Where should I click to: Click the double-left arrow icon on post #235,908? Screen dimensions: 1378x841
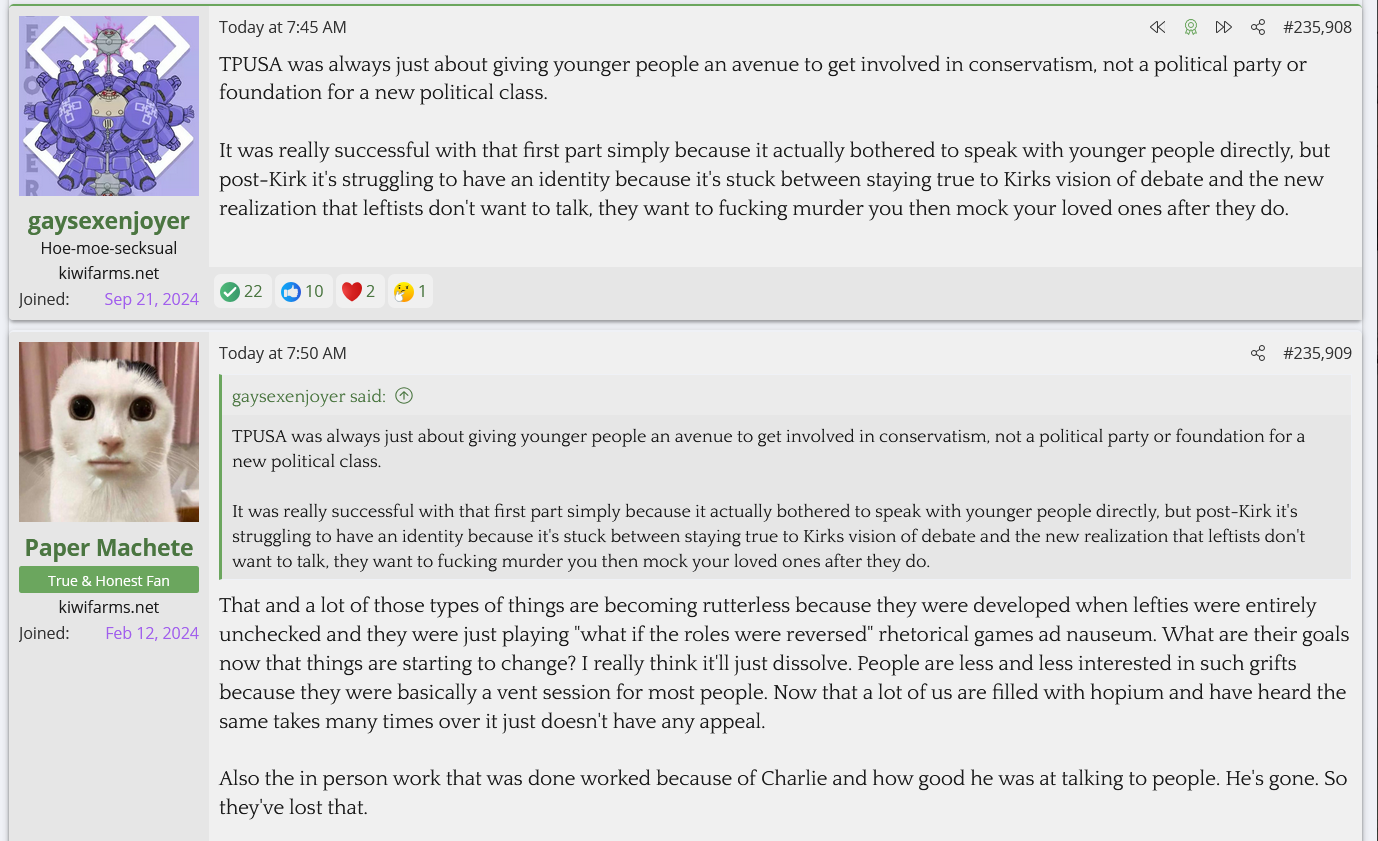point(1157,27)
